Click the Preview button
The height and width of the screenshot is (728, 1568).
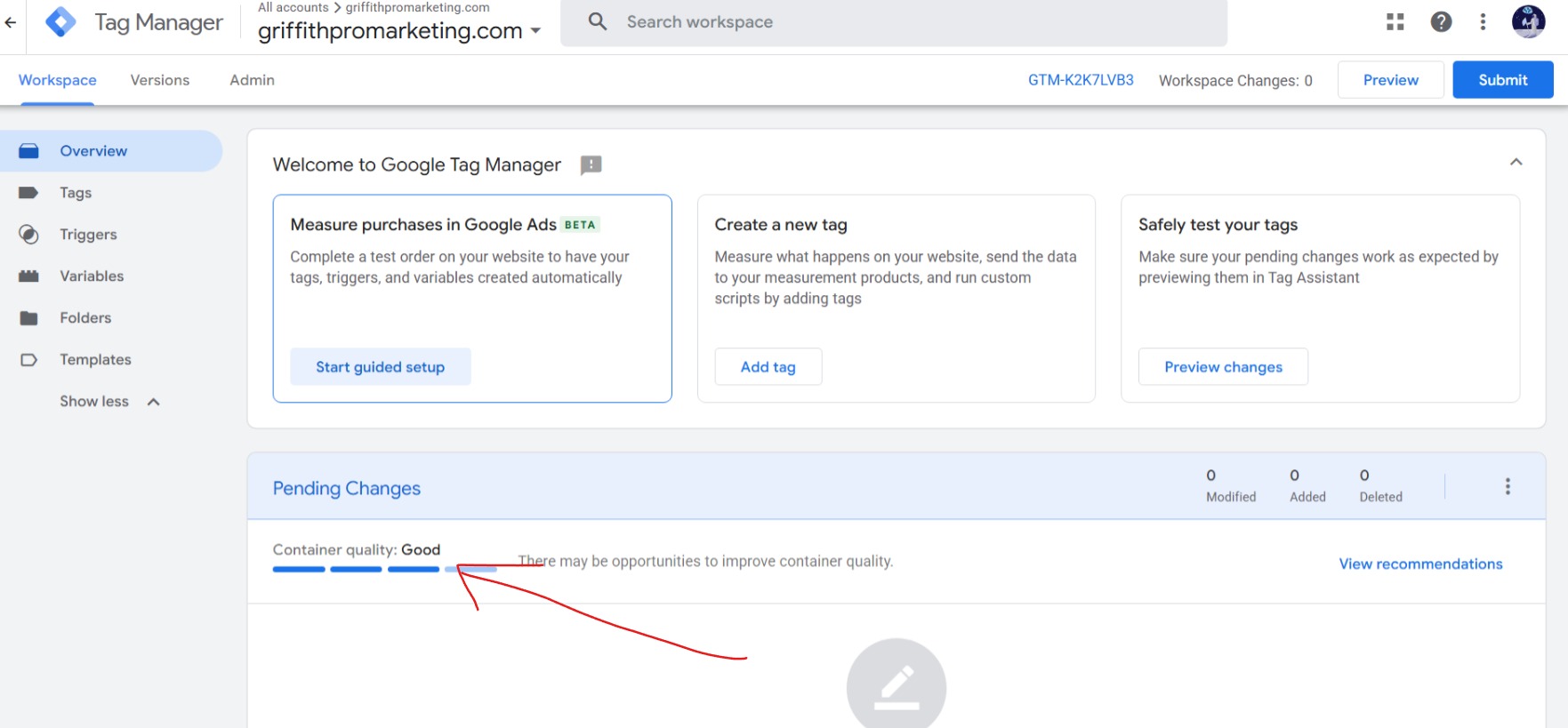point(1391,80)
